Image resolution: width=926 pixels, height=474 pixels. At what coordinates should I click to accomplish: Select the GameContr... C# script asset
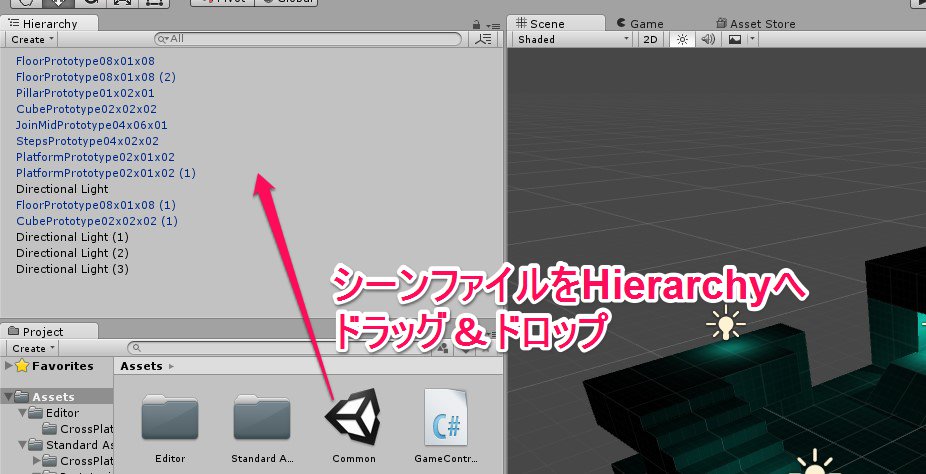tap(446, 417)
